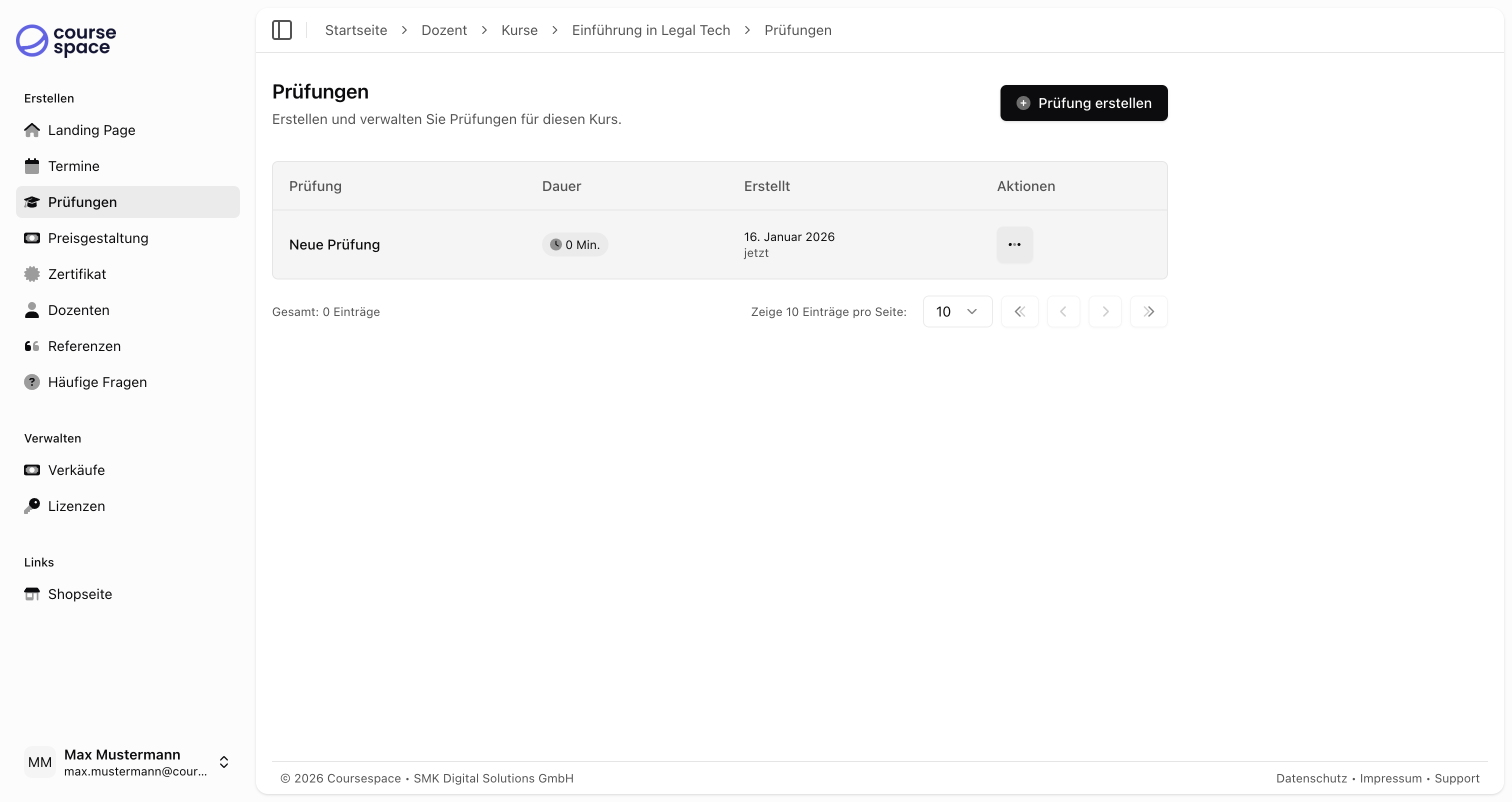Viewport: 1512px width, 802px height.
Task: Open Einführung in Legal Tech breadcrumb
Action: click(650, 30)
